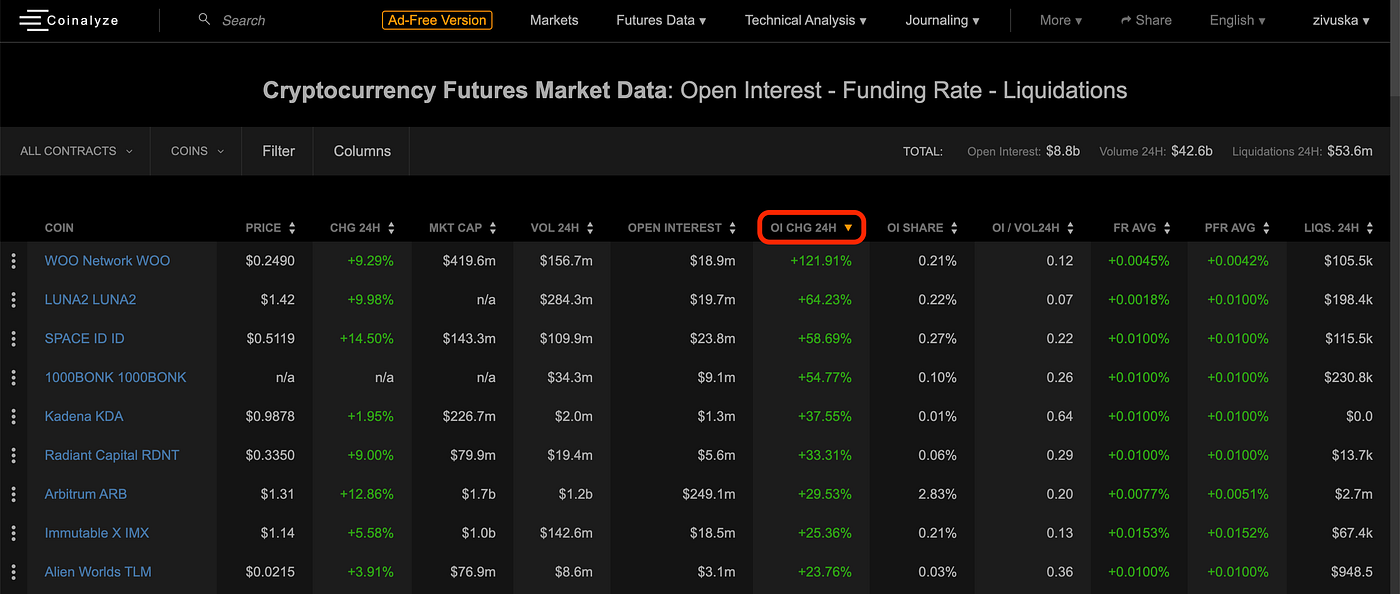Open the Futures Data menu

(x=661, y=20)
